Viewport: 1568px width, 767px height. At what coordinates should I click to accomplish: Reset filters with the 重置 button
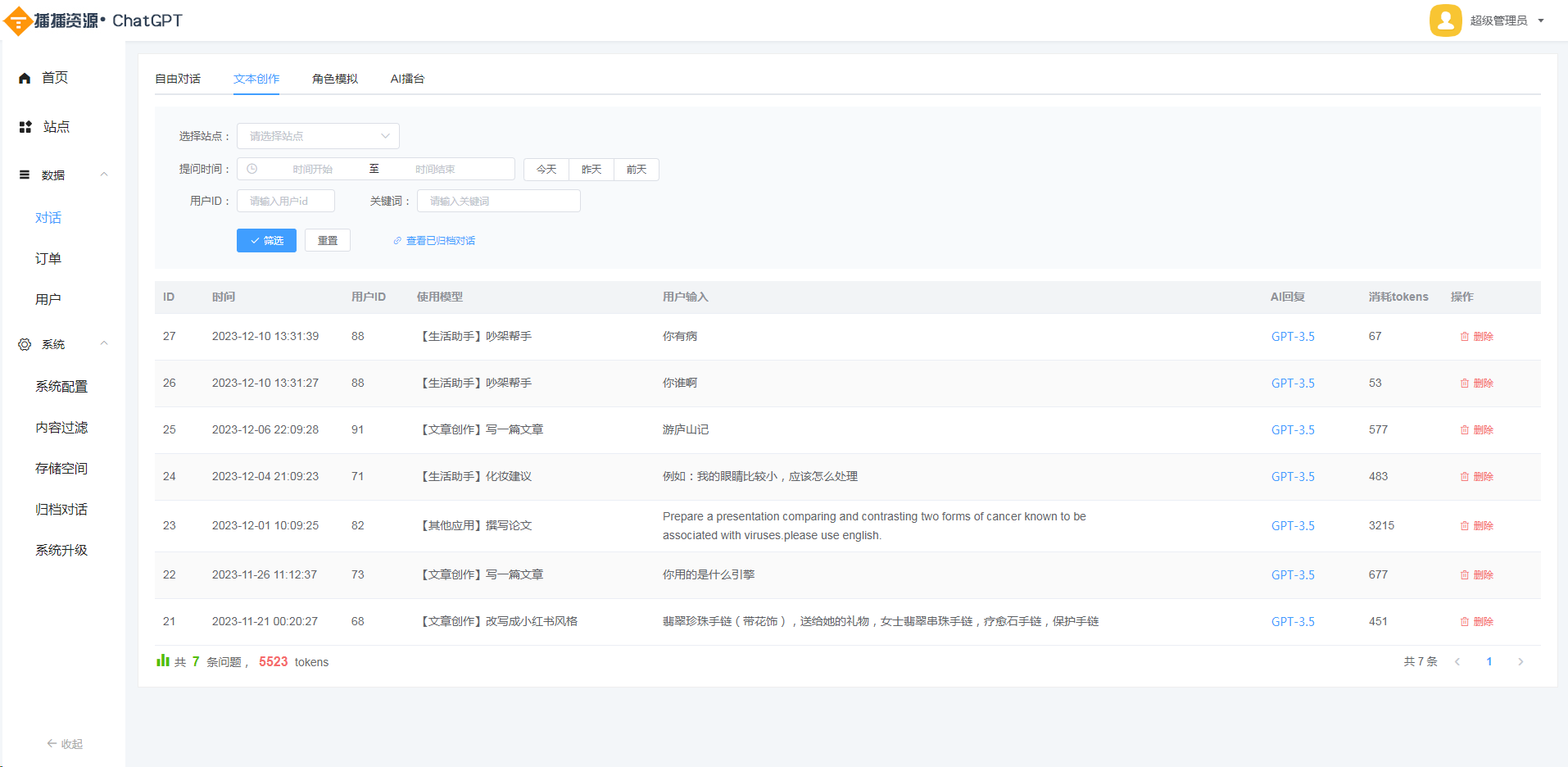pos(328,240)
